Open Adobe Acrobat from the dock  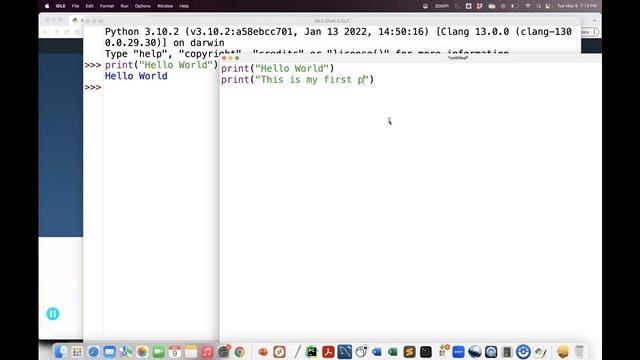pyautogui.click(x=328, y=351)
